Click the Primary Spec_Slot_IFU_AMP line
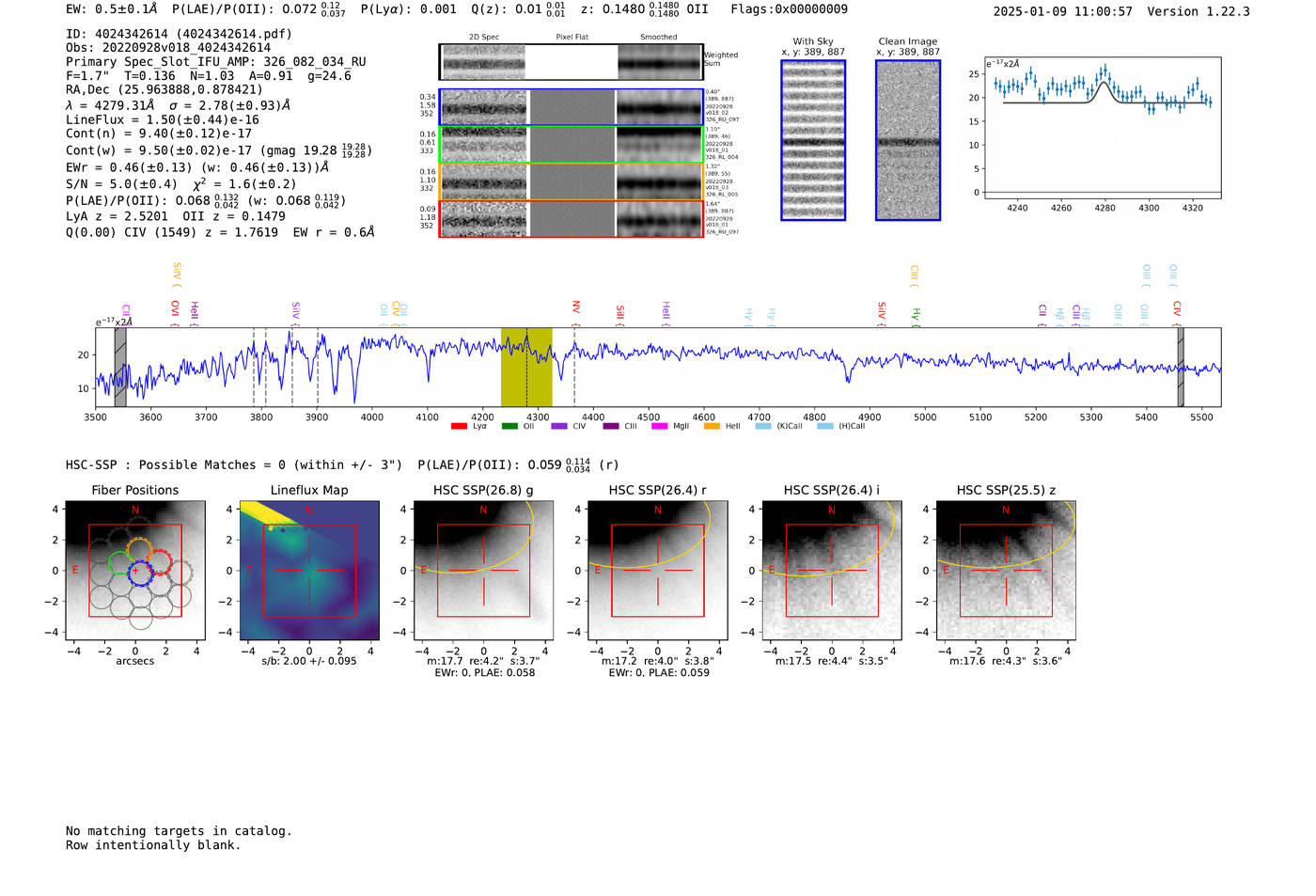This screenshot has width=1316, height=896. point(216,62)
